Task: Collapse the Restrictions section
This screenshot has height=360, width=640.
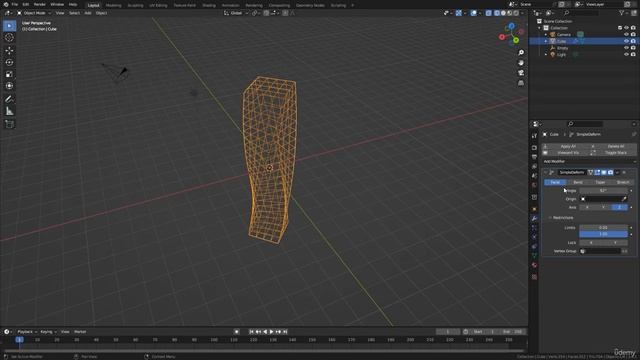Action: [x=550, y=218]
